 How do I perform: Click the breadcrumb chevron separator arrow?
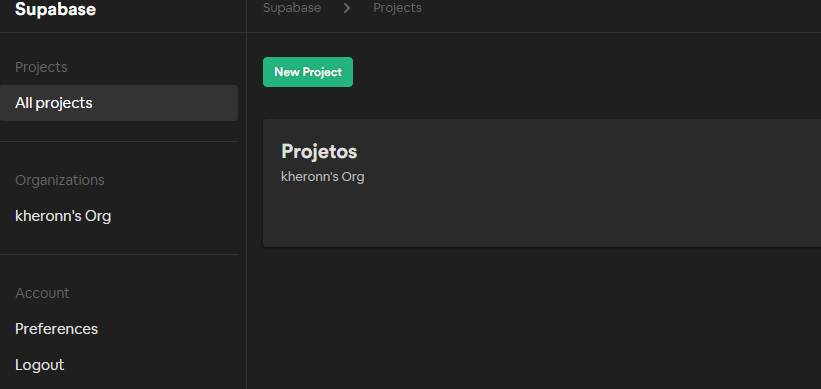(347, 8)
